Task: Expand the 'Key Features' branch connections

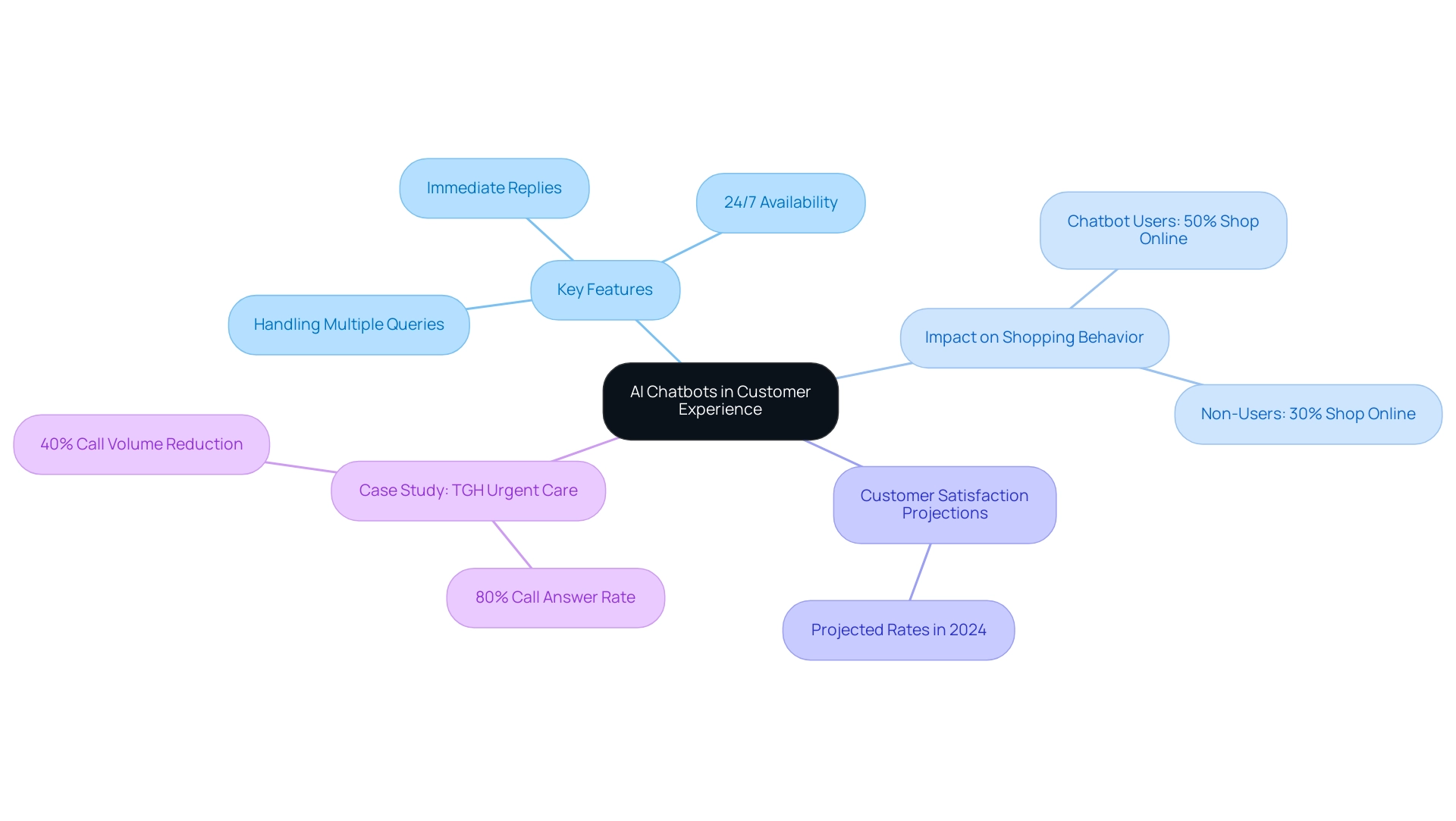Action: tap(605, 288)
